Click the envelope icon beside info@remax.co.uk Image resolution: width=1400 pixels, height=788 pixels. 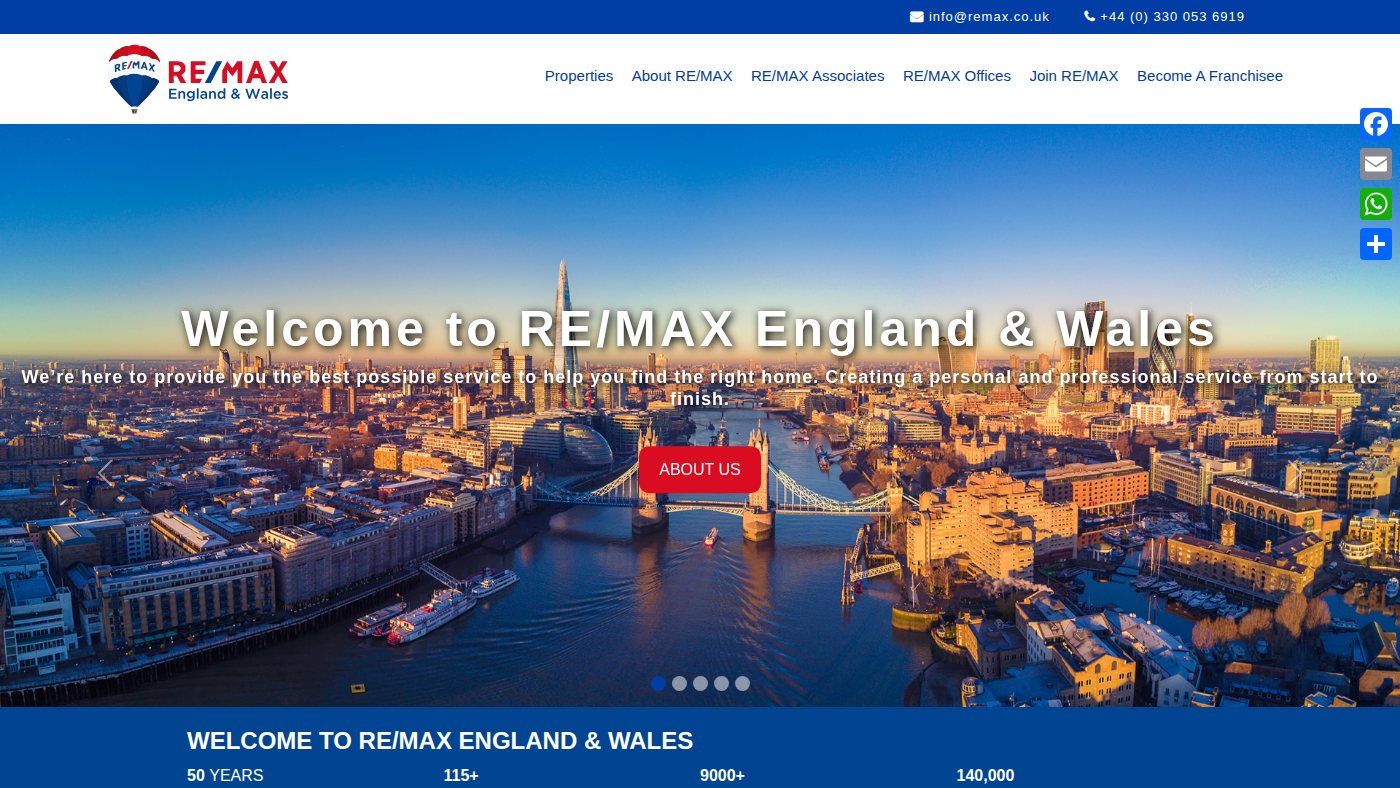pos(916,17)
